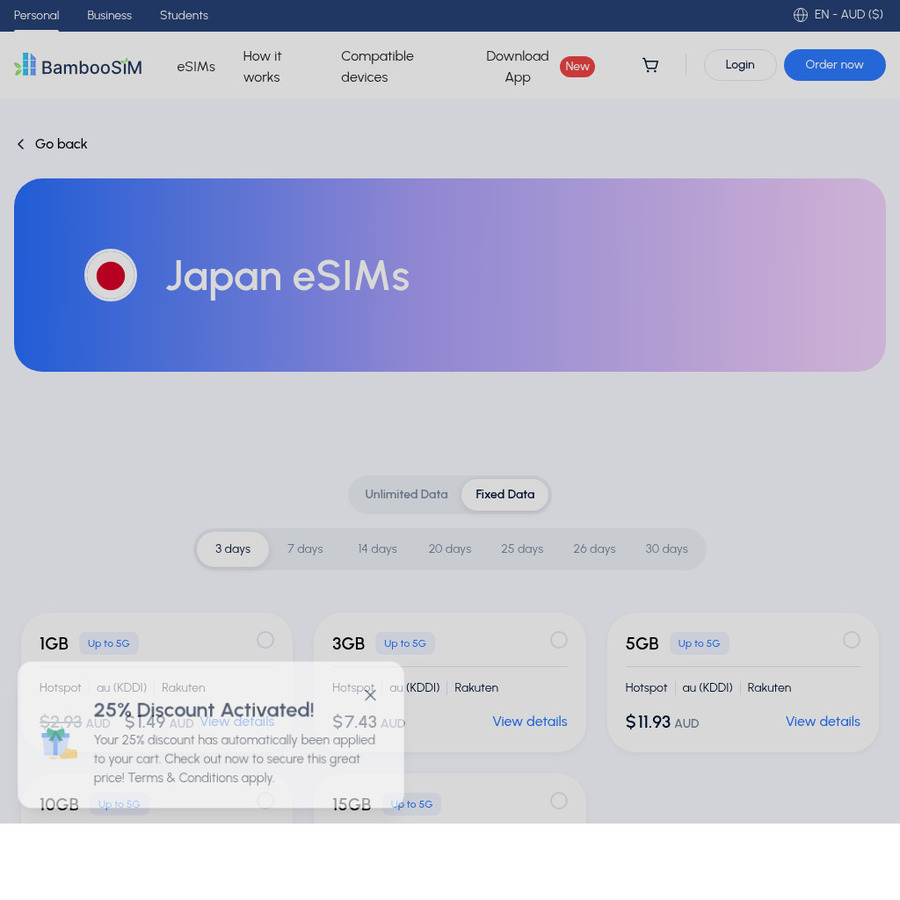Select the 7 days duration
The width and height of the screenshot is (900, 900).
305,549
